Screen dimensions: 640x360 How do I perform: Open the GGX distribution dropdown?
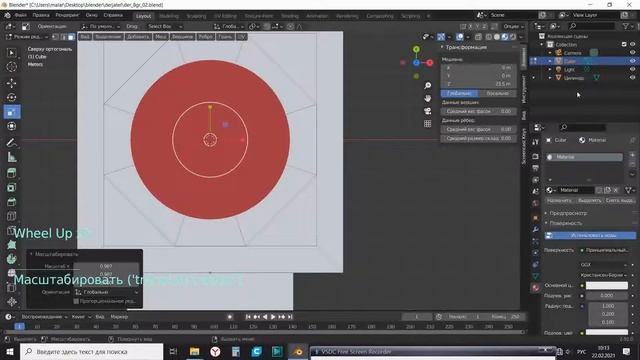pos(603,264)
